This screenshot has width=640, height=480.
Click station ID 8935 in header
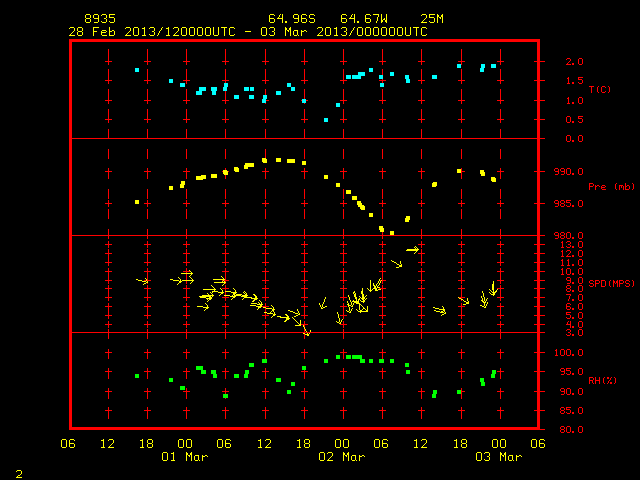100,19
